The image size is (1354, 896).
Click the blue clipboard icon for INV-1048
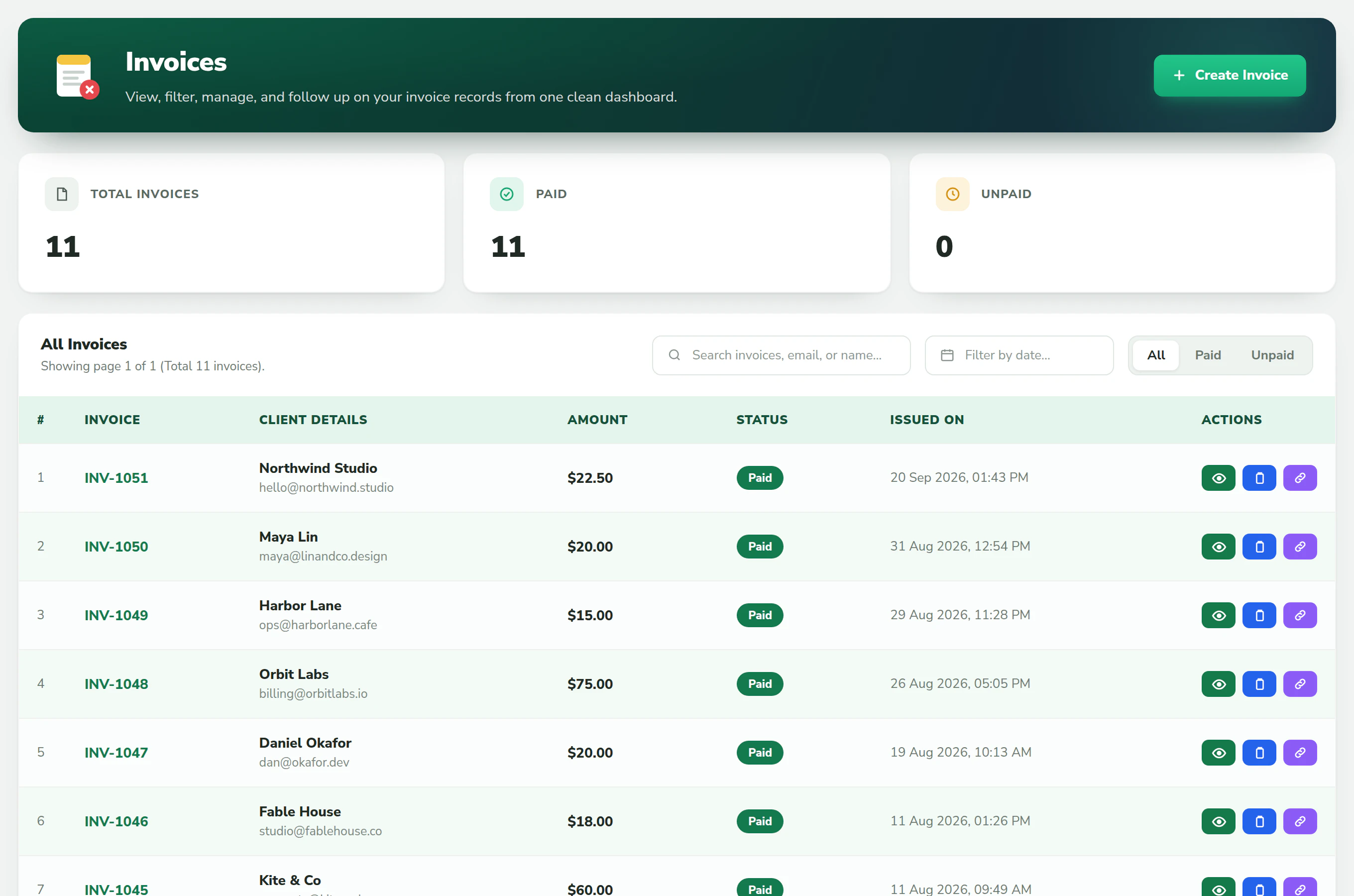1259,683
